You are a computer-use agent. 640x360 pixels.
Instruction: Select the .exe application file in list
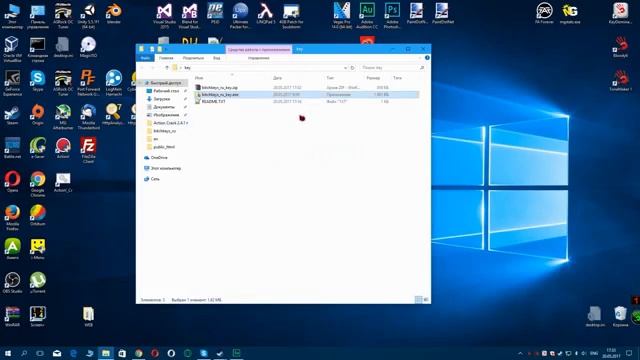pos(306,94)
